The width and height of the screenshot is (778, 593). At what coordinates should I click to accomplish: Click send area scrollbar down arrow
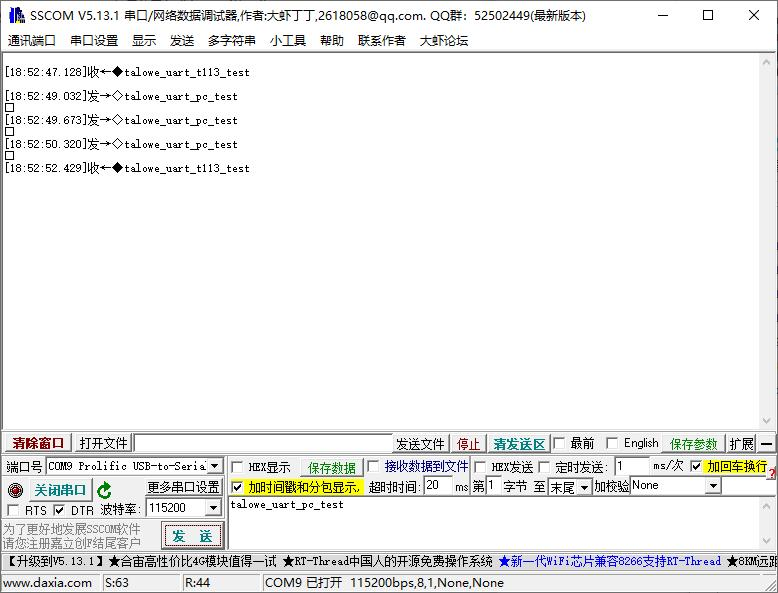[x=766, y=541]
